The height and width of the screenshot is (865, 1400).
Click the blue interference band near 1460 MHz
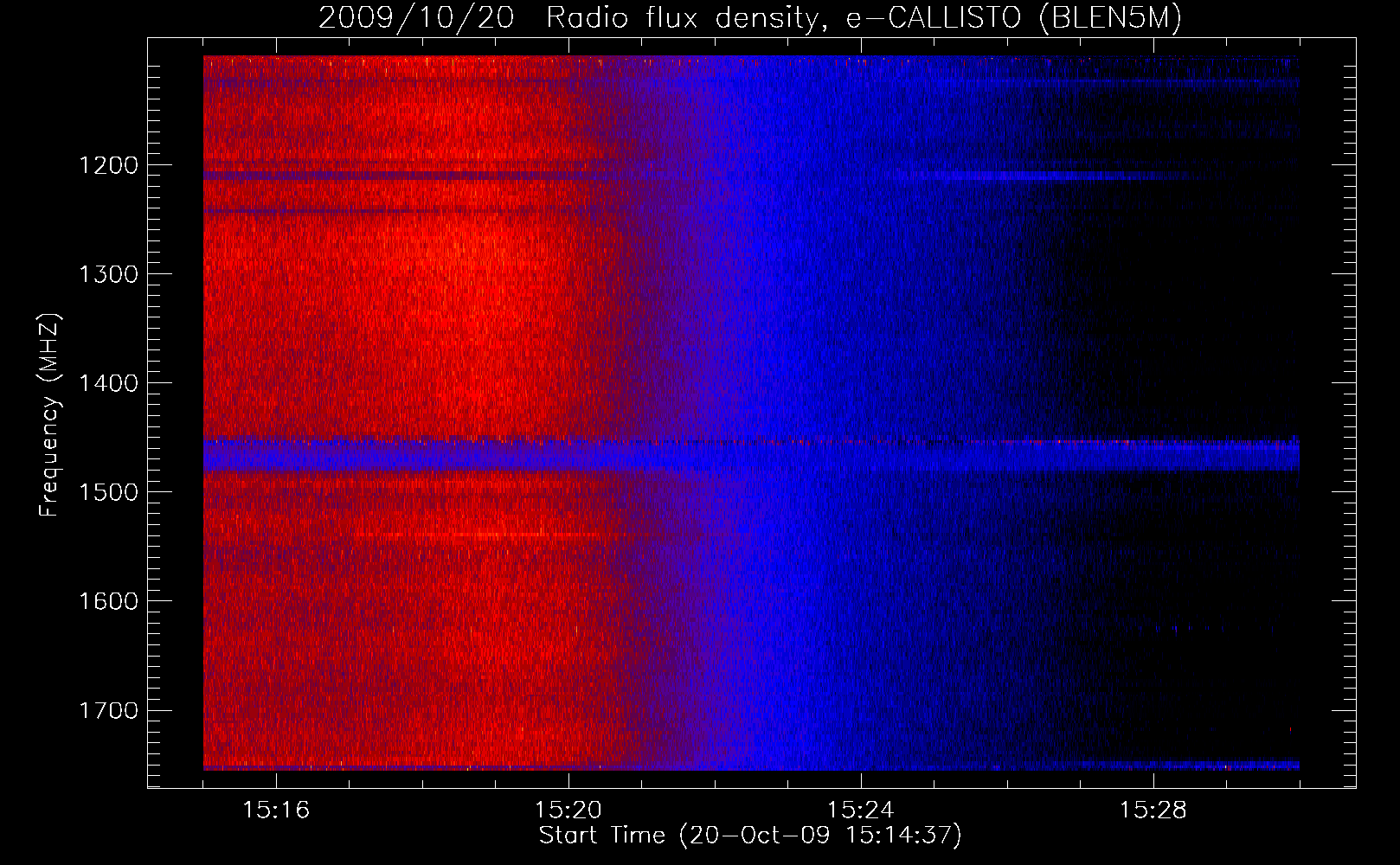coord(751,455)
